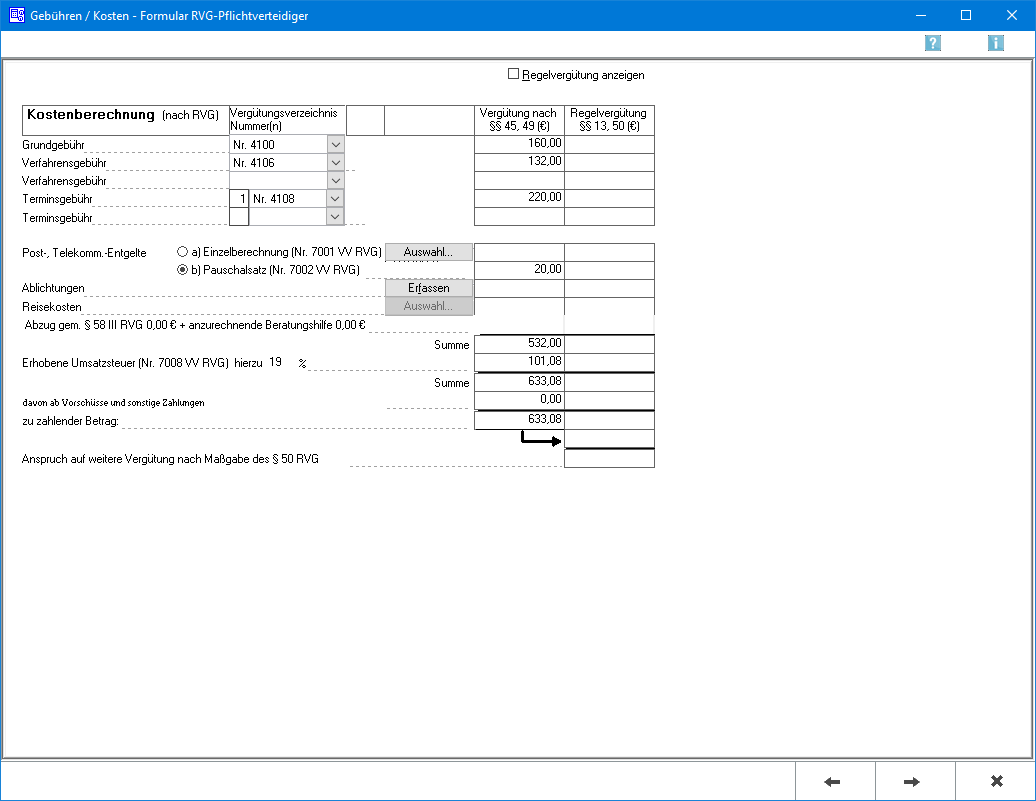Click the Erfassen button for Ablichtungen
Image resolution: width=1036 pixels, height=801 pixels.
click(x=428, y=288)
